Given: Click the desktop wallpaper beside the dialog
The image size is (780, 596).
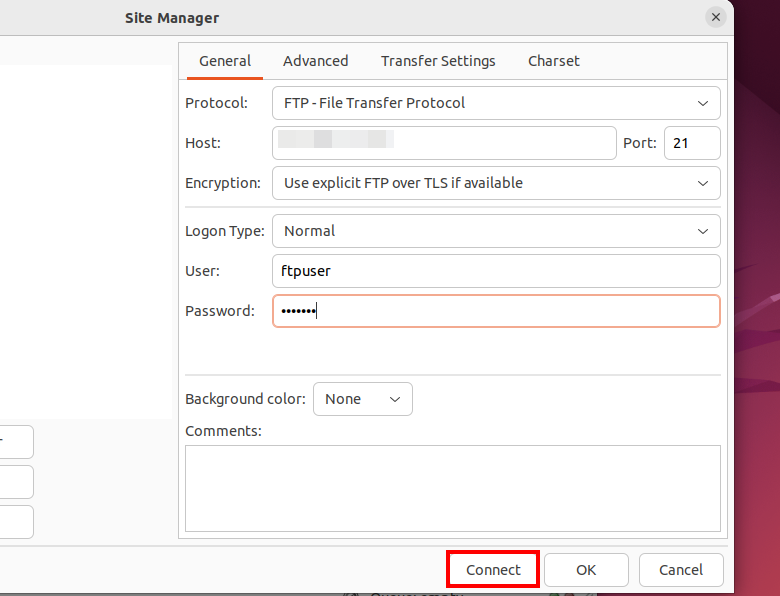Looking at the screenshot, I should [757, 300].
